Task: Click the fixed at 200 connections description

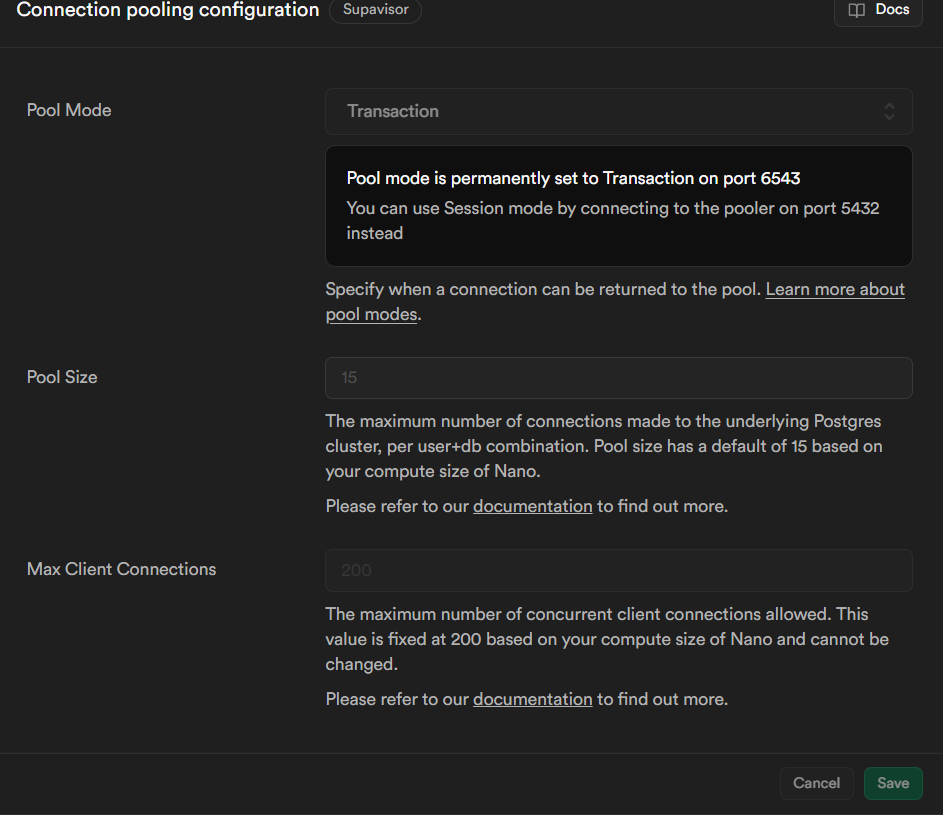Action: click(606, 638)
